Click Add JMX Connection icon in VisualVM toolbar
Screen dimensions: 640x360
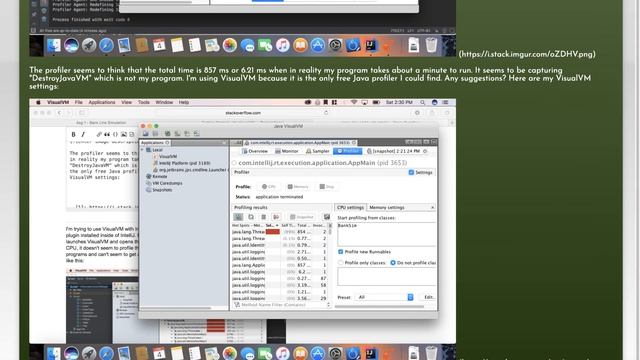click(168, 133)
